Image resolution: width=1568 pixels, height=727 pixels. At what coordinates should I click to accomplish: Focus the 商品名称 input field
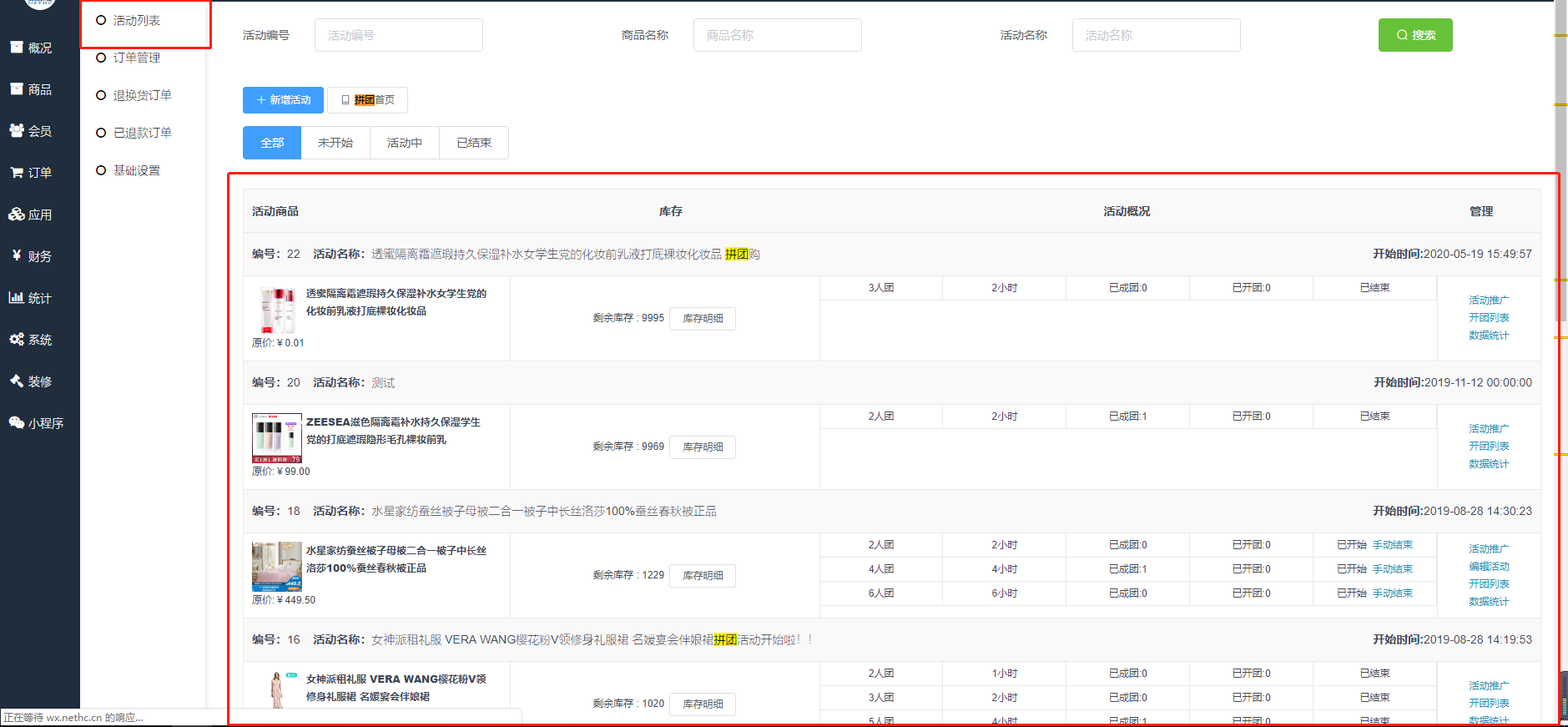tap(778, 35)
